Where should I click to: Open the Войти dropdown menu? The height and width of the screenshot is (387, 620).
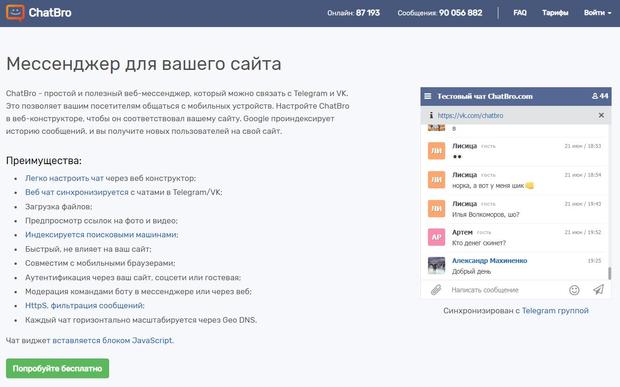[x=597, y=13]
